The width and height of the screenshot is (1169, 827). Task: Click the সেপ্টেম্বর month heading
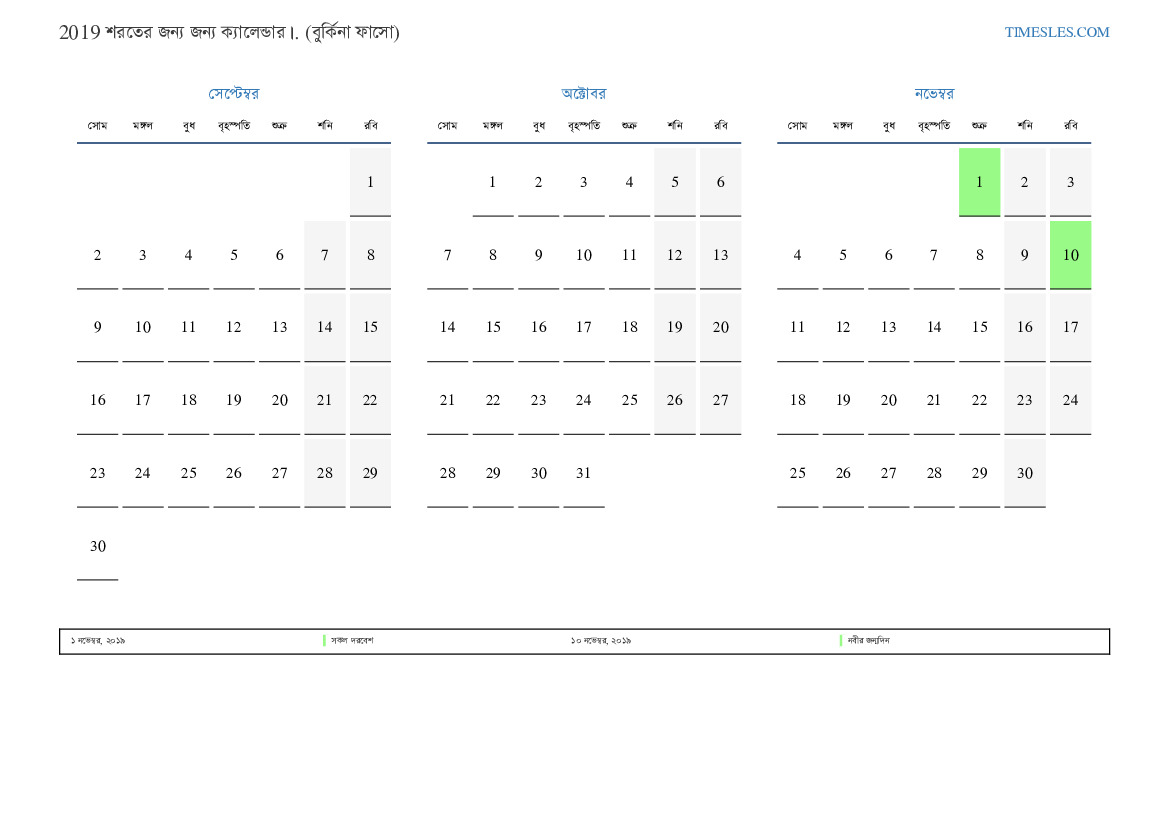pyautogui.click(x=234, y=94)
